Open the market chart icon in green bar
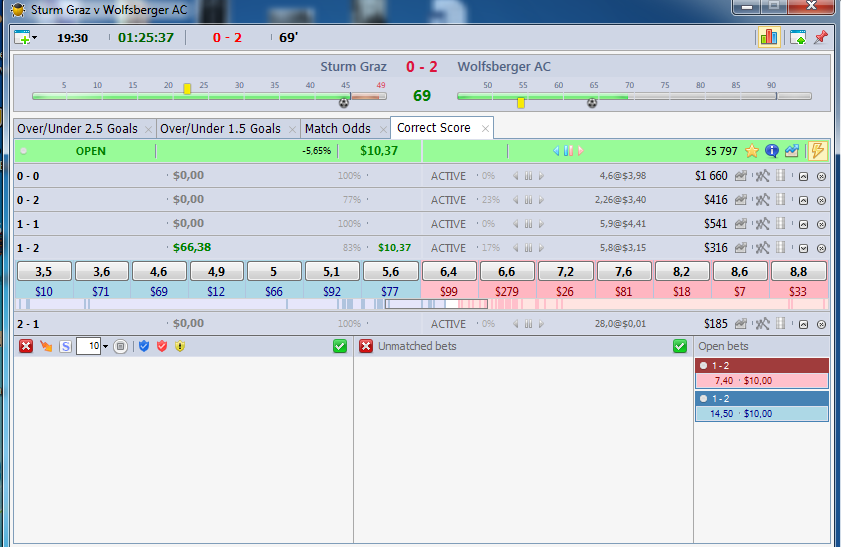This screenshot has width=841, height=547. (x=792, y=151)
